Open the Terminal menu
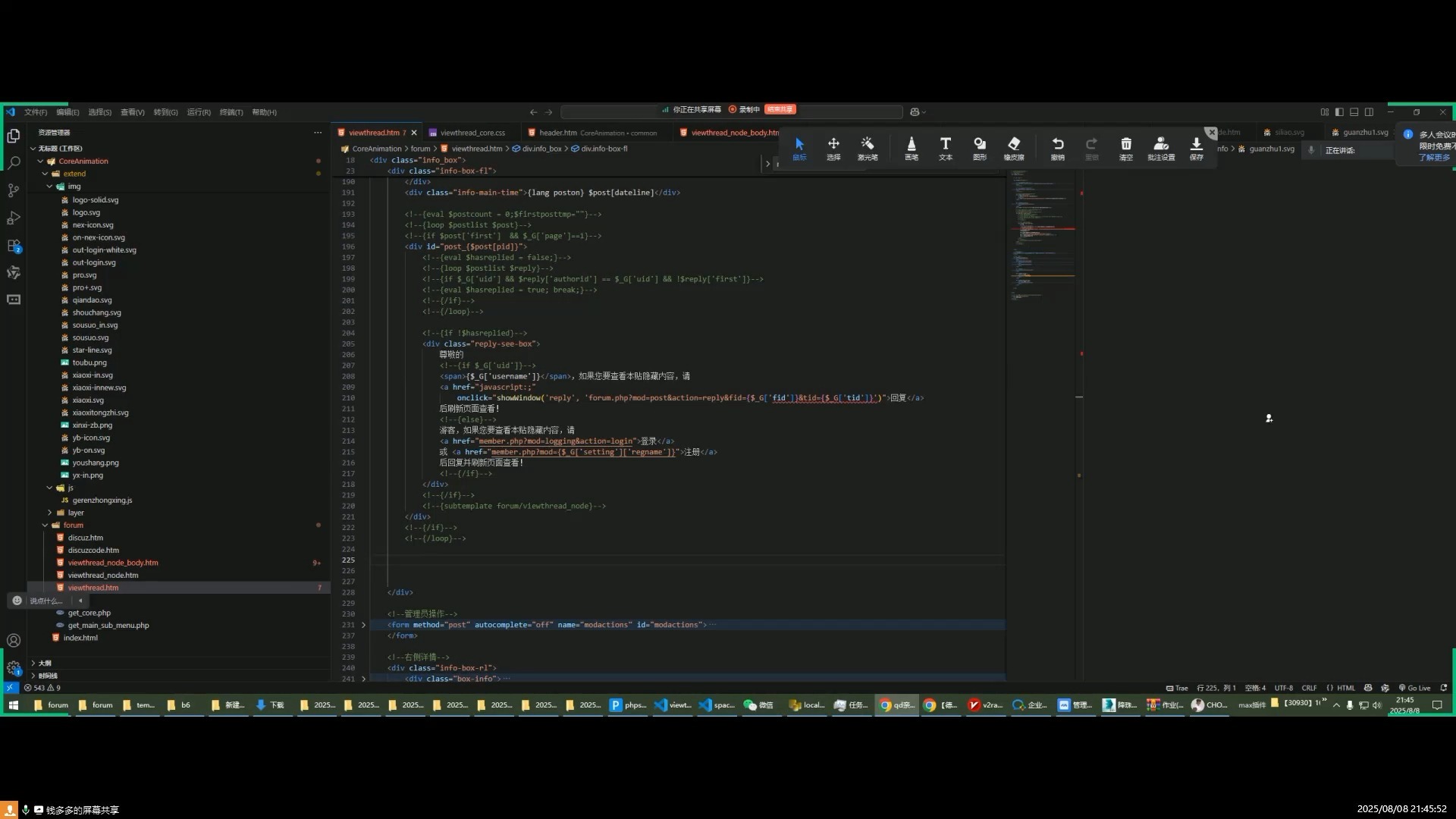 pyautogui.click(x=231, y=112)
